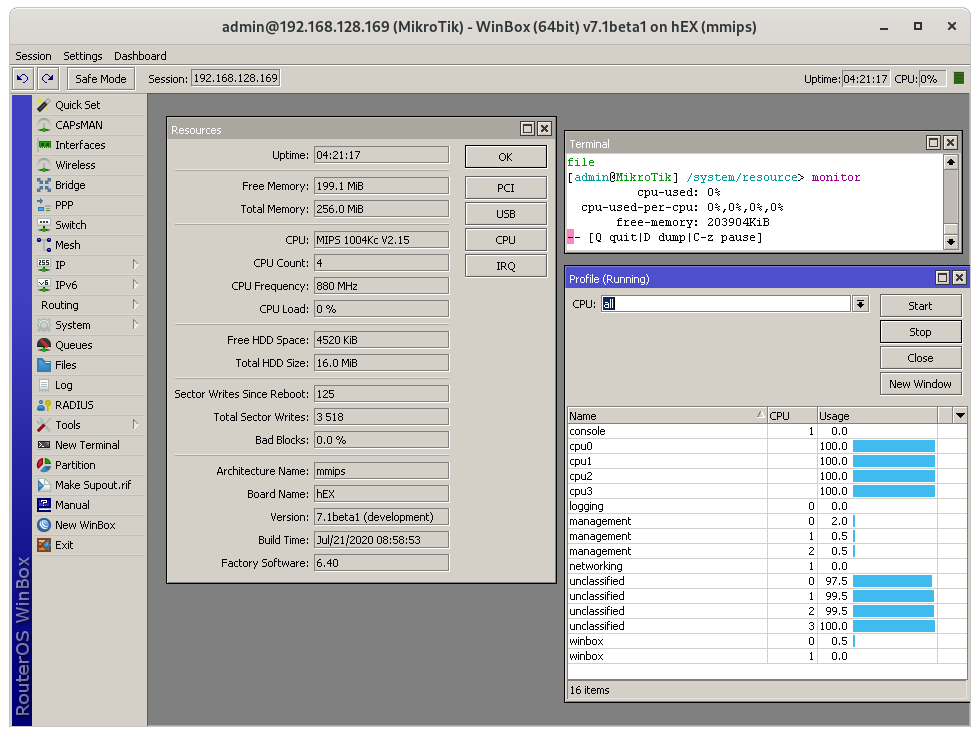
Task: Open the Bridge settings
Action: (x=90, y=185)
